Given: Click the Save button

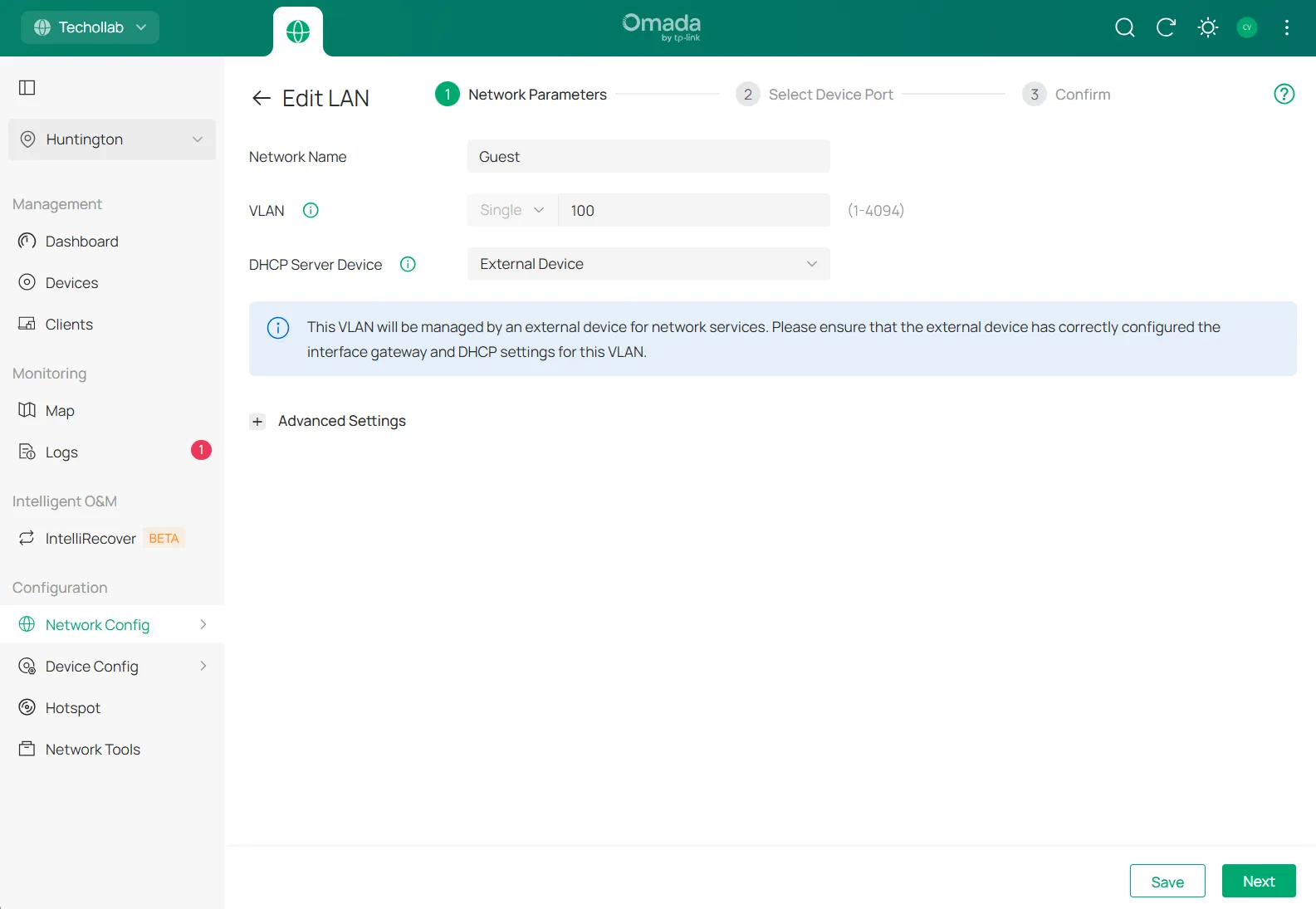Looking at the screenshot, I should click(x=1167, y=882).
